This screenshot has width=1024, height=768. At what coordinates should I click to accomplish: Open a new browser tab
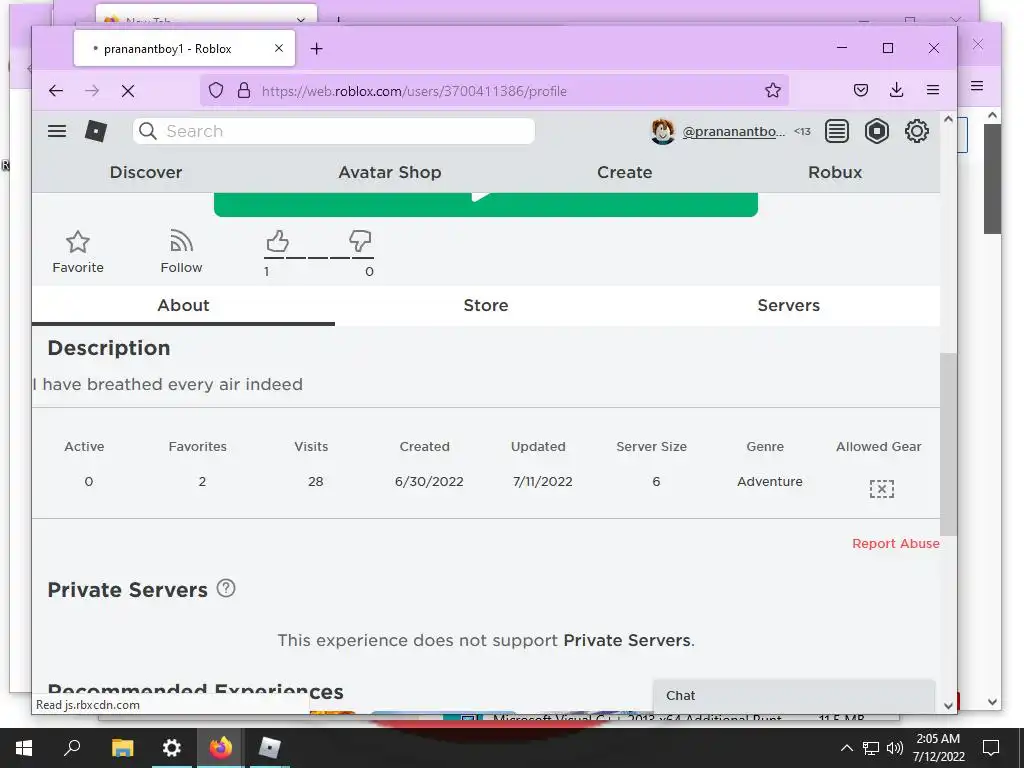(x=317, y=48)
